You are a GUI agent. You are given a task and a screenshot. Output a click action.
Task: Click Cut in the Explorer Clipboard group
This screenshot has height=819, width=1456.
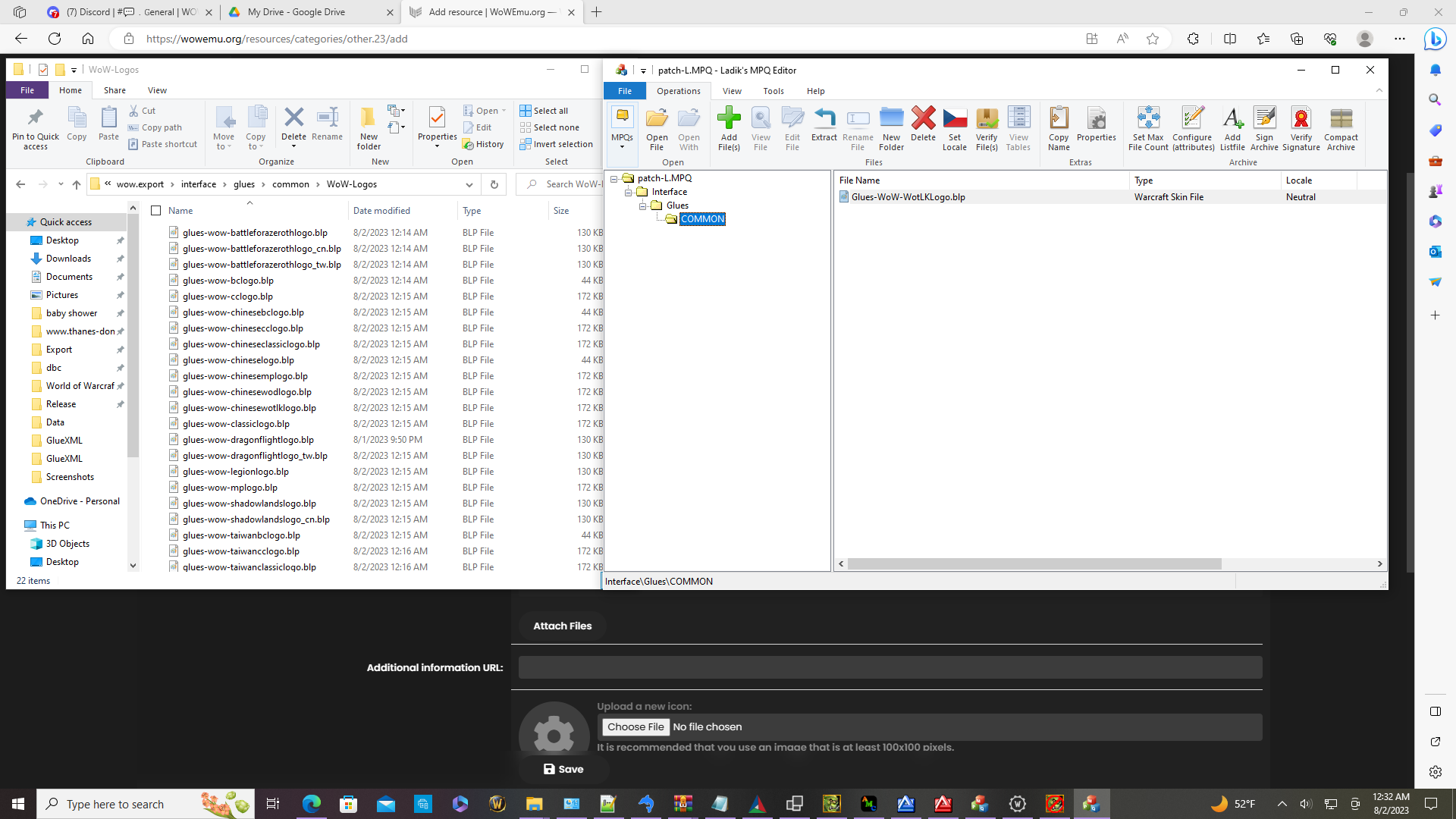point(142,111)
